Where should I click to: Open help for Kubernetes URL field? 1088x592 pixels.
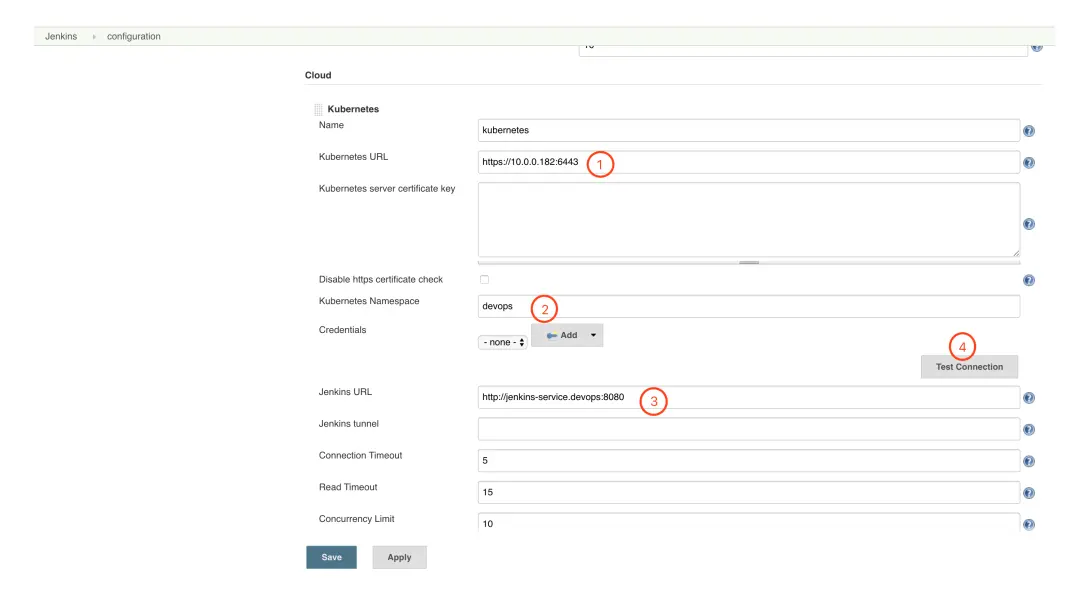point(1028,162)
